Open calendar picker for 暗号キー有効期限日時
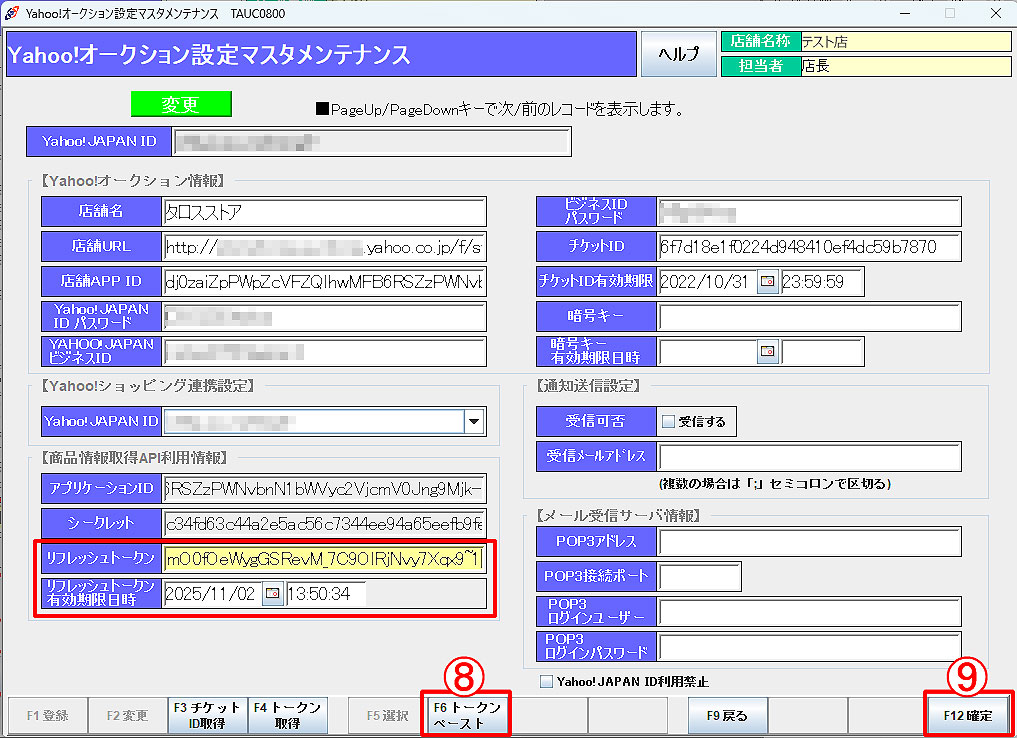 point(768,351)
